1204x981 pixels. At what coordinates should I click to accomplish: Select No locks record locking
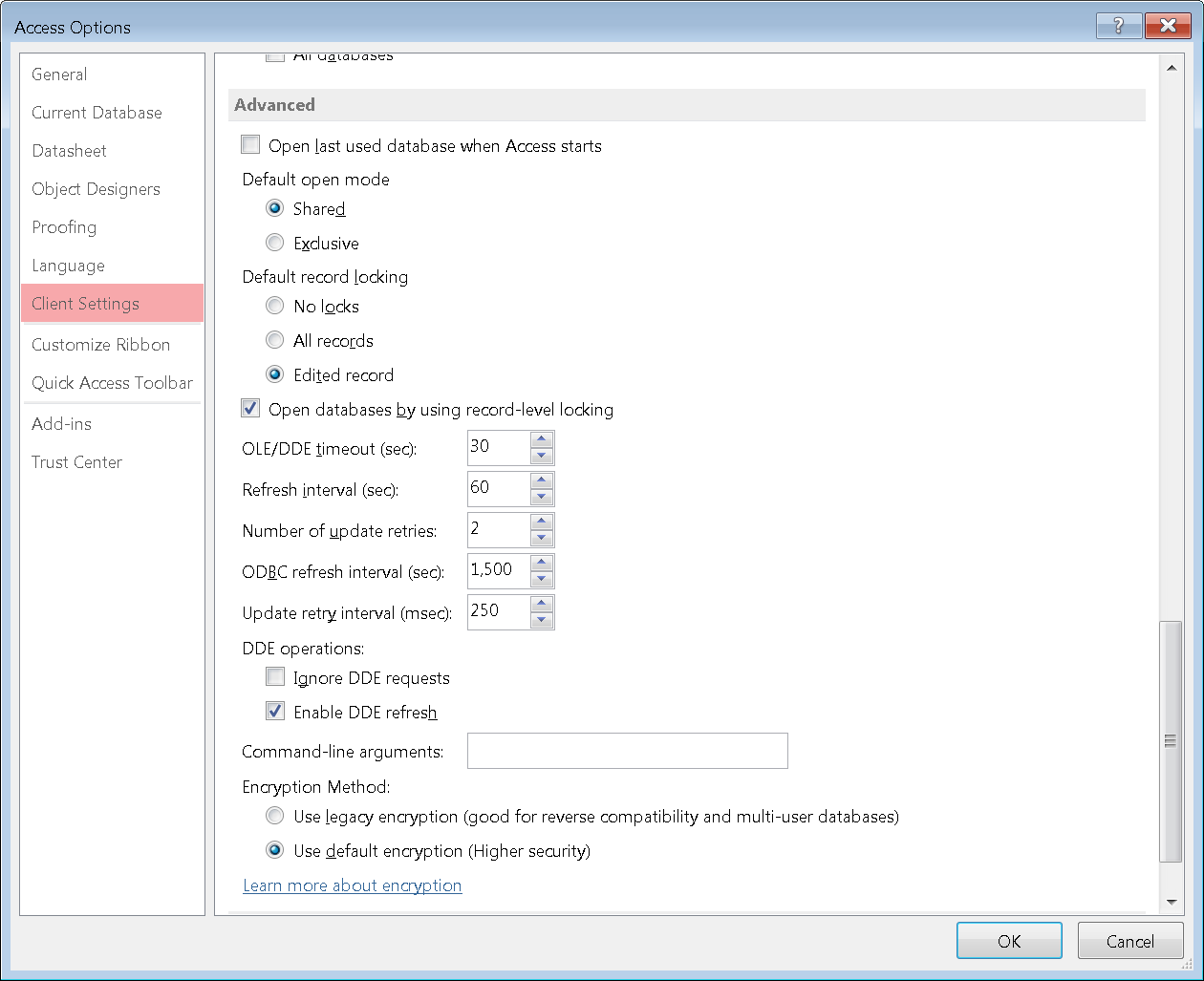tap(275, 306)
